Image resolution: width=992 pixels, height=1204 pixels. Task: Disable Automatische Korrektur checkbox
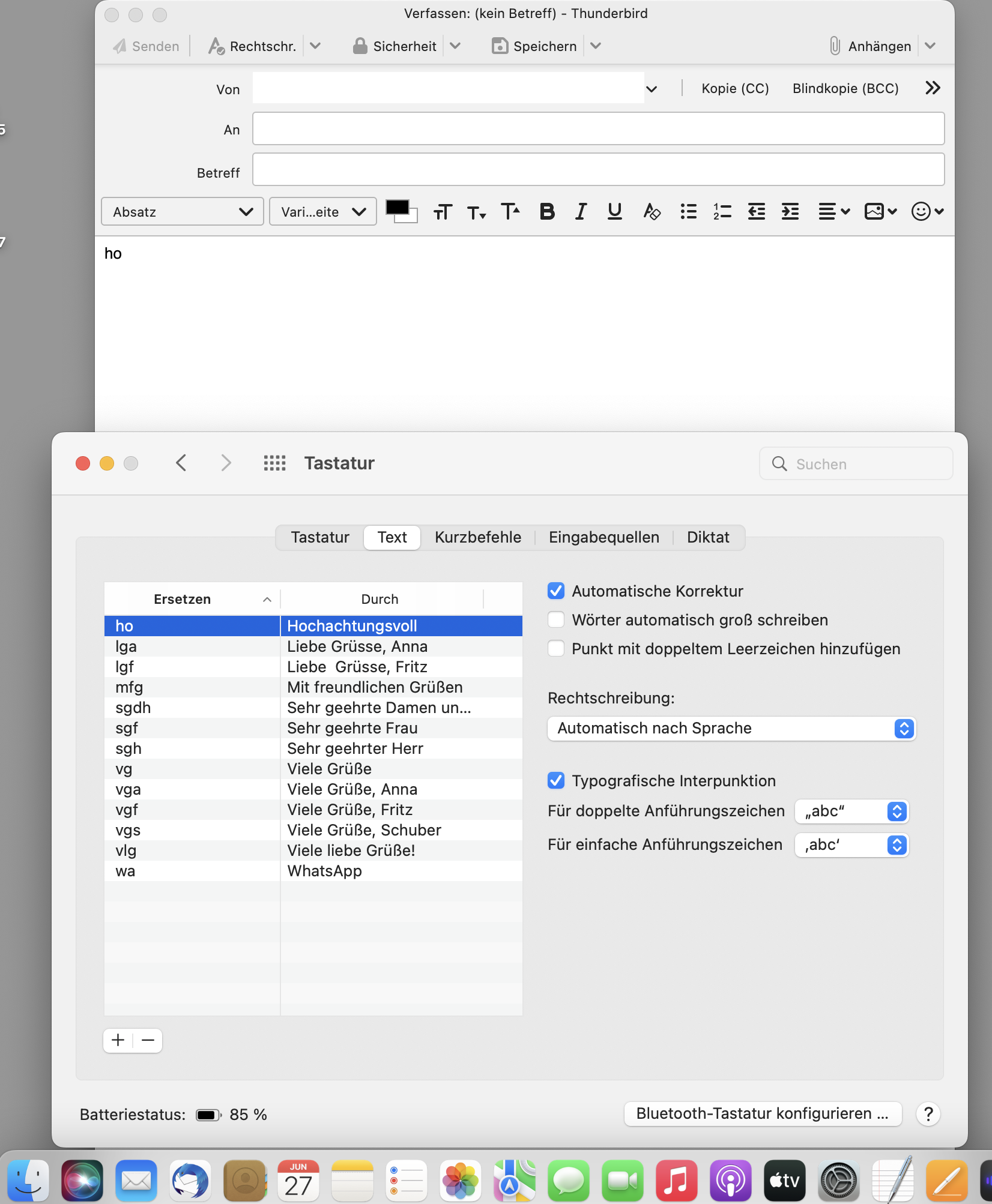pyautogui.click(x=556, y=591)
